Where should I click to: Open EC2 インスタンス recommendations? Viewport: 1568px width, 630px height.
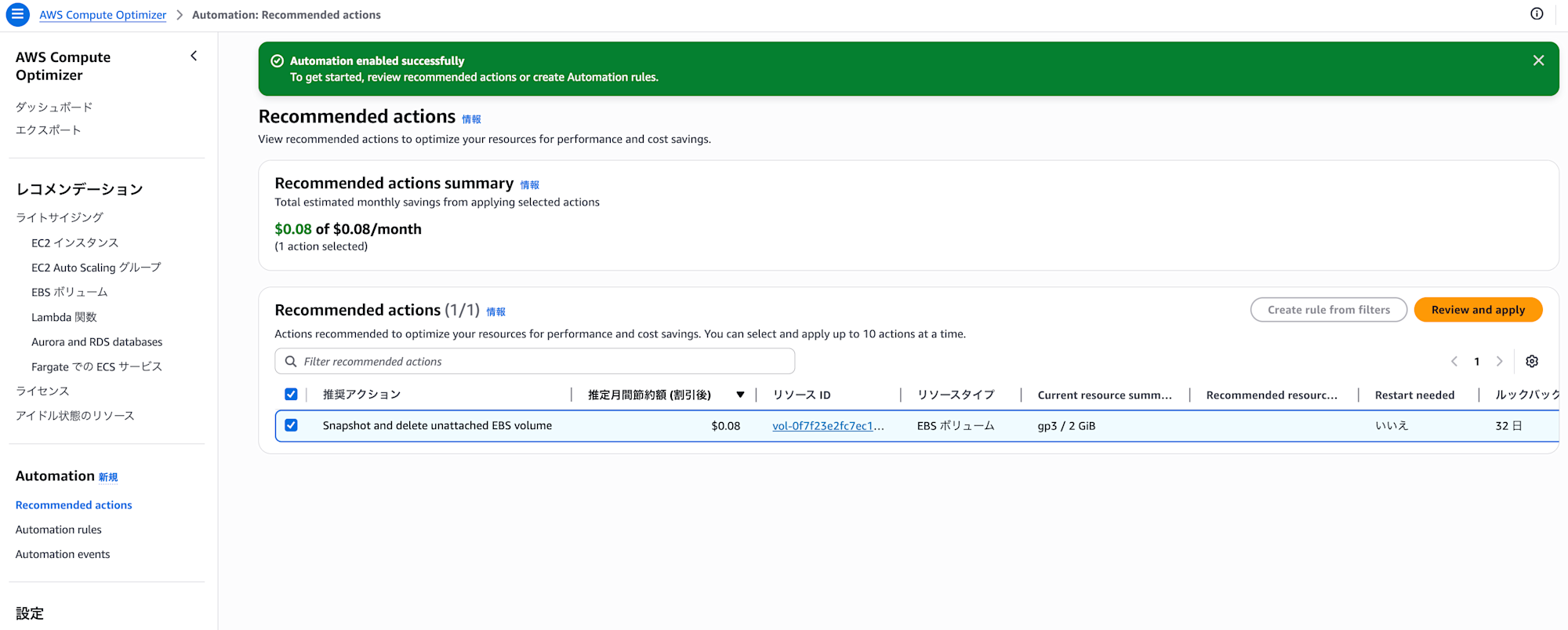[75, 242]
